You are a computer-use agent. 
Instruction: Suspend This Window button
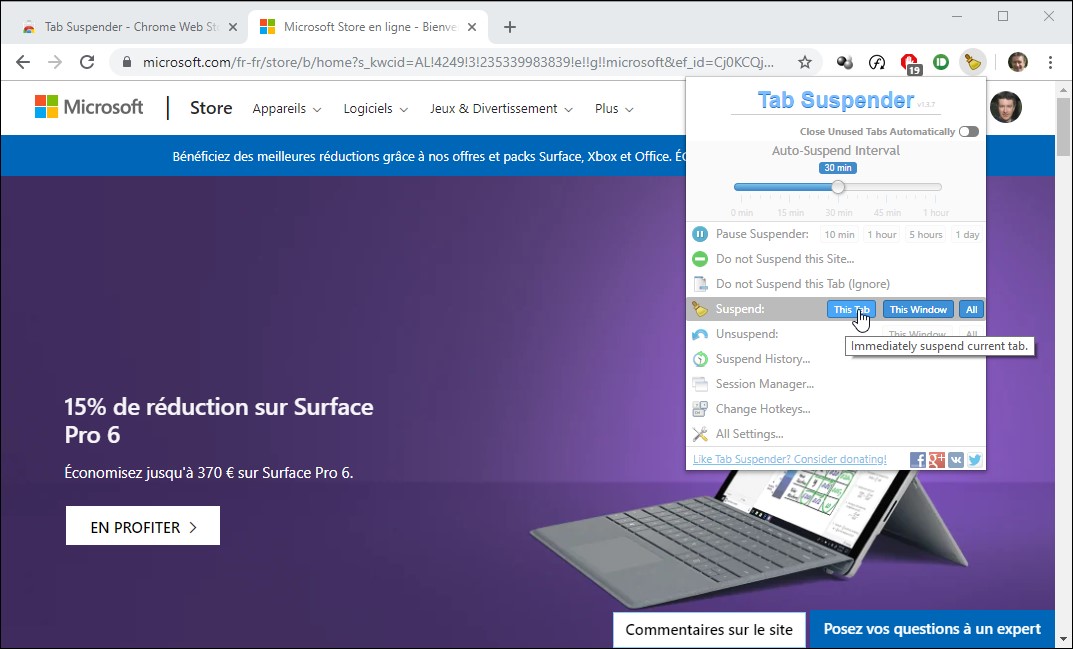pyautogui.click(x=918, y=310)
